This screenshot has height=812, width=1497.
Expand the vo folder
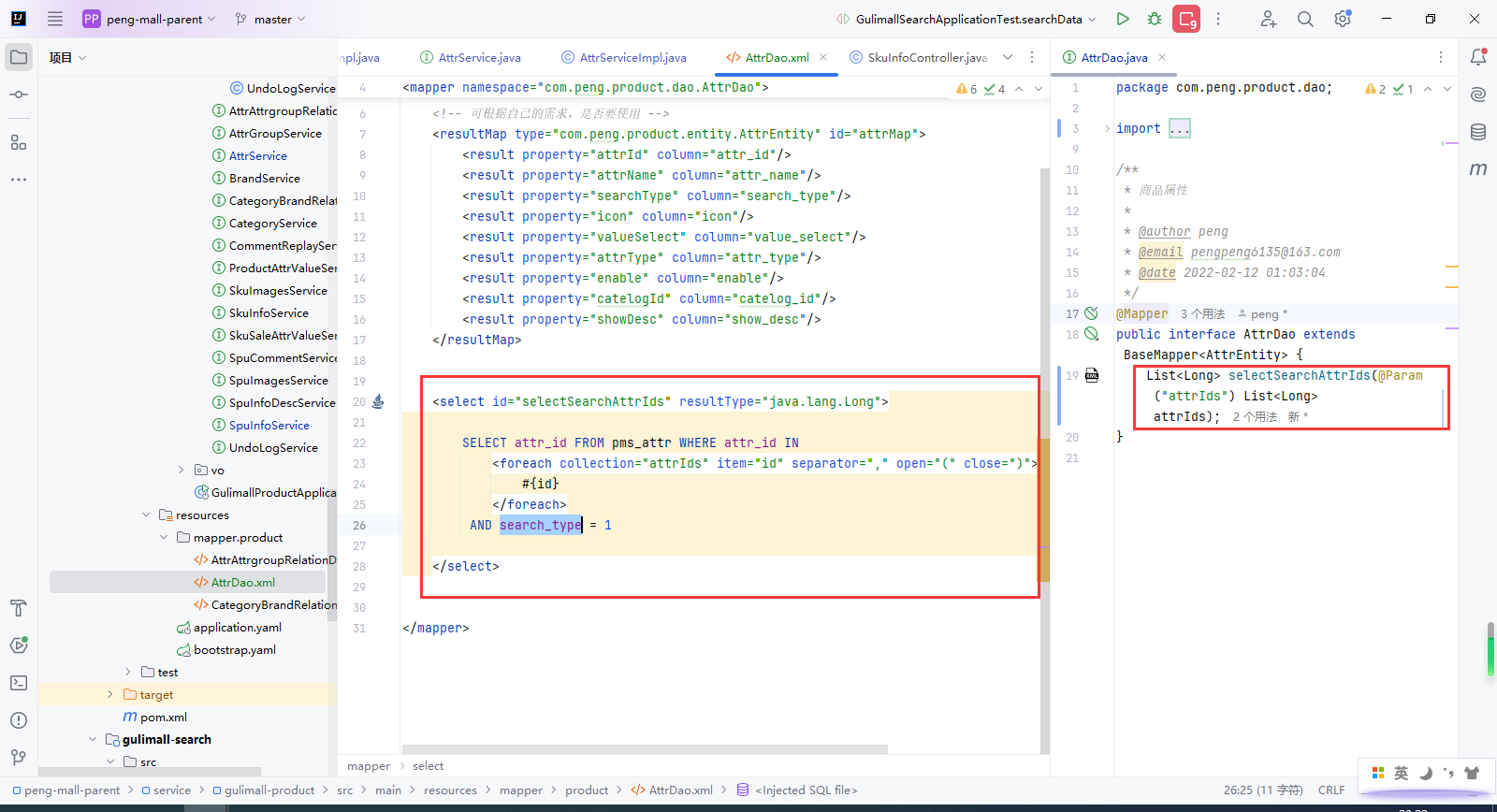tap(181, 470)
